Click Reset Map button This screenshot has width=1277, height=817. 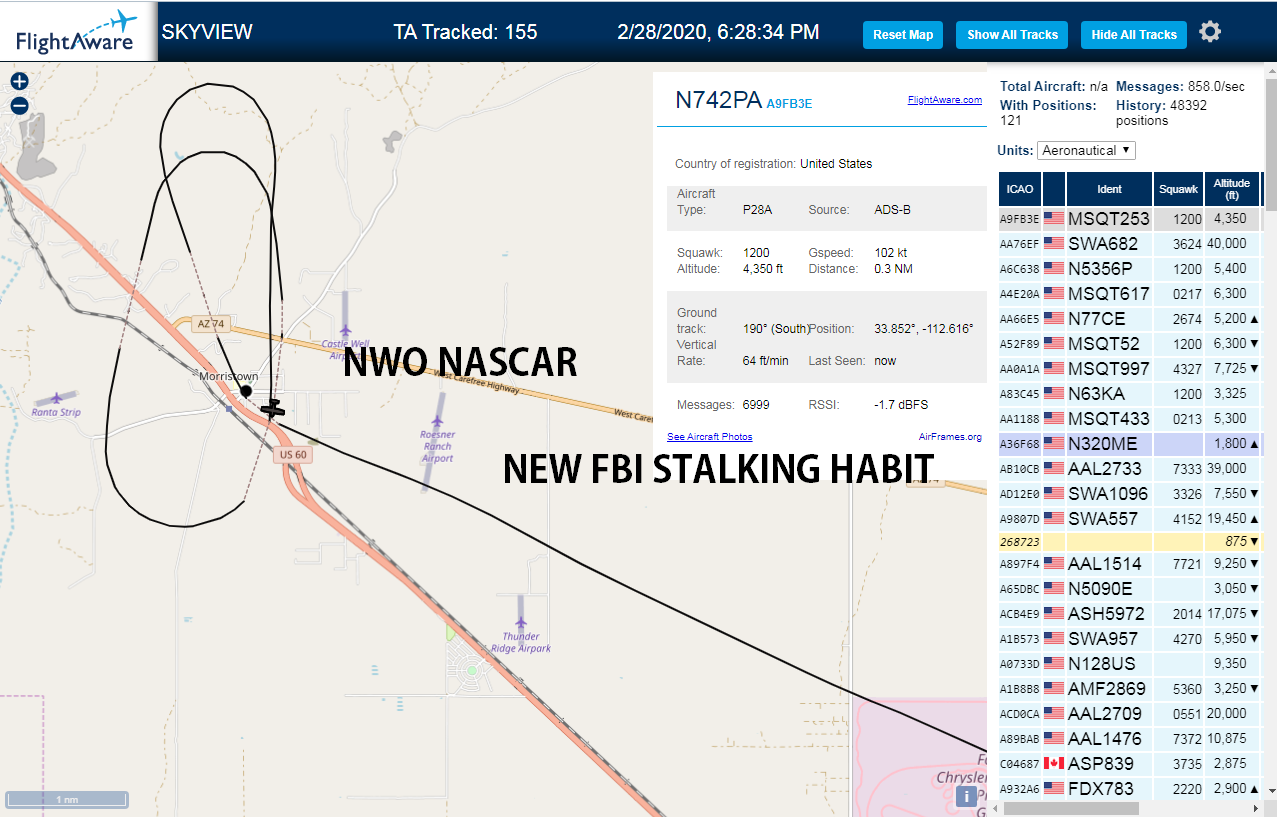(903, 35)
